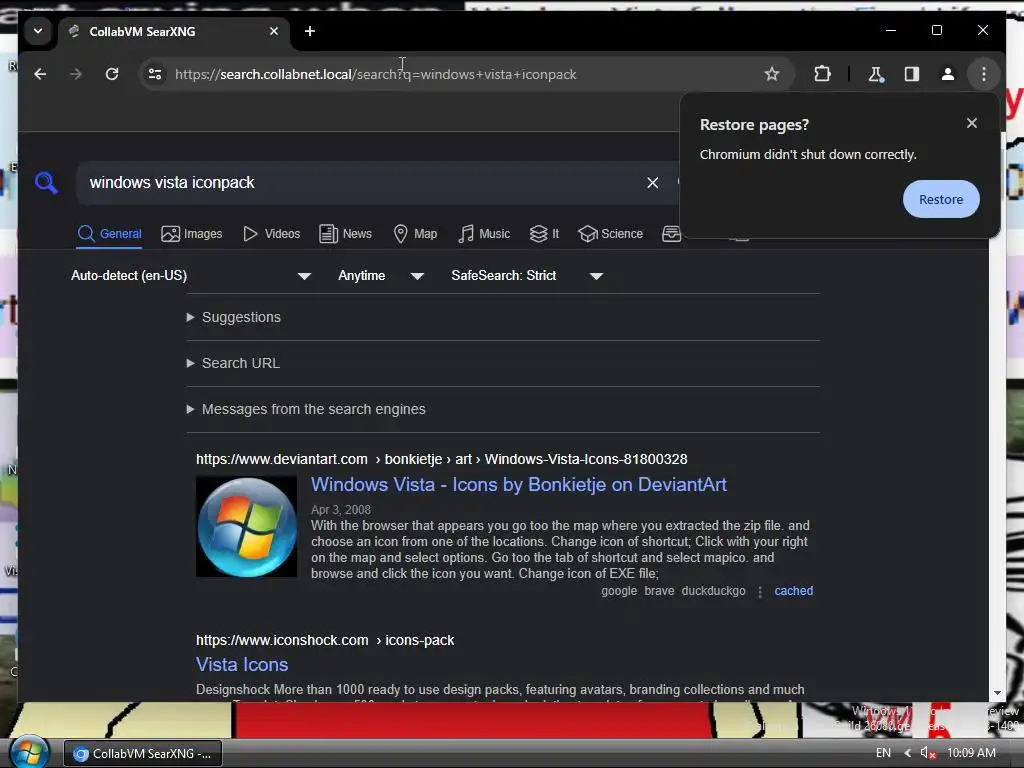Go back using the browser back arrow
1024x768 pixels.
tap(40, 74)
